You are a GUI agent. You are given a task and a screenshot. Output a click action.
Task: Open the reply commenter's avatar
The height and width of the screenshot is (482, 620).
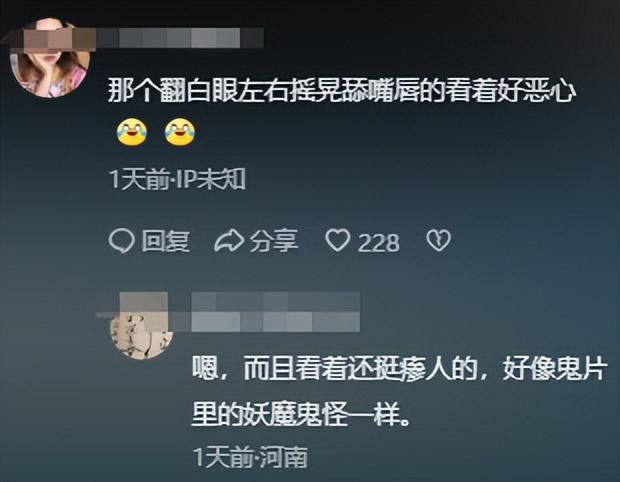[142, 332]
